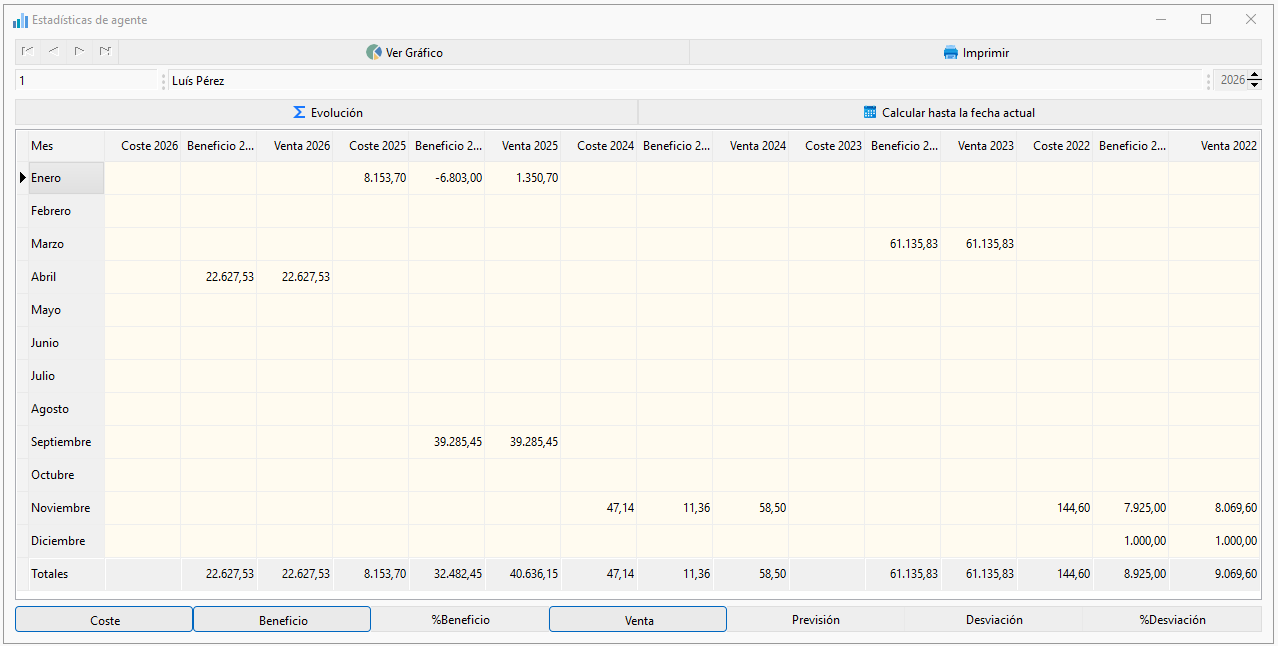Viewport: 1278px width, 646px height.
Task: Click the Calcular hasta la fecha actual calculator icon
Action: (x=870, y=113)
